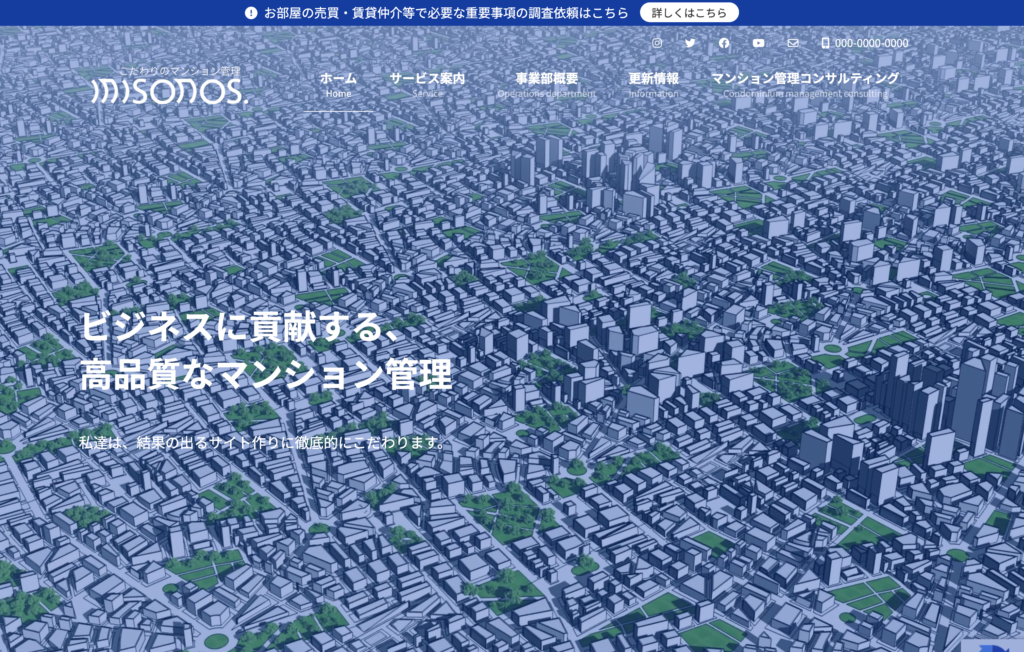Click the phone number 000-0000-0000
Image resolution: width=1024 pixels, height=652 pixels.
click(871, 43)
